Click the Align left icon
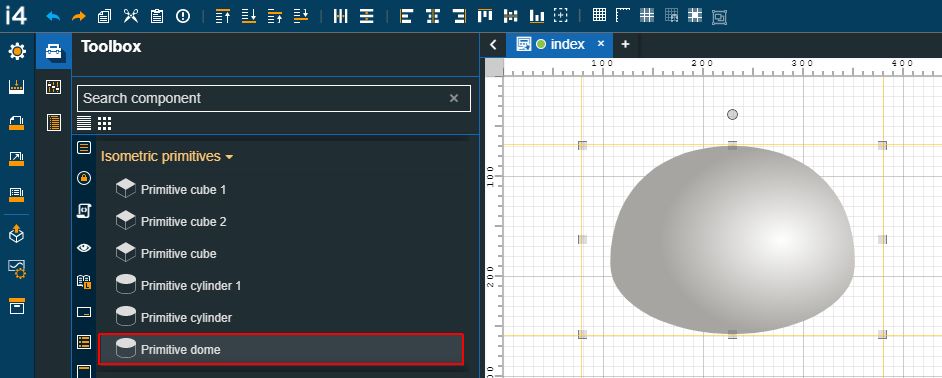 [407, 16]
